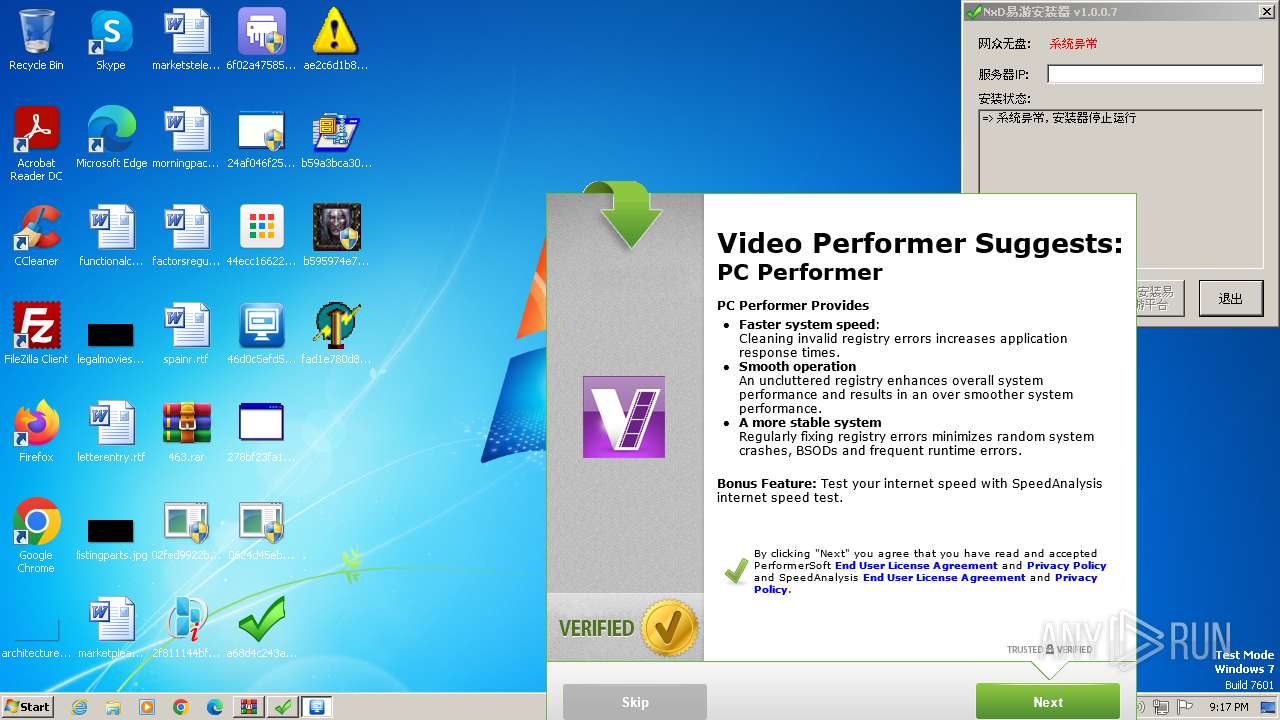Select the marketstele Word document icon

coord(186,39)
